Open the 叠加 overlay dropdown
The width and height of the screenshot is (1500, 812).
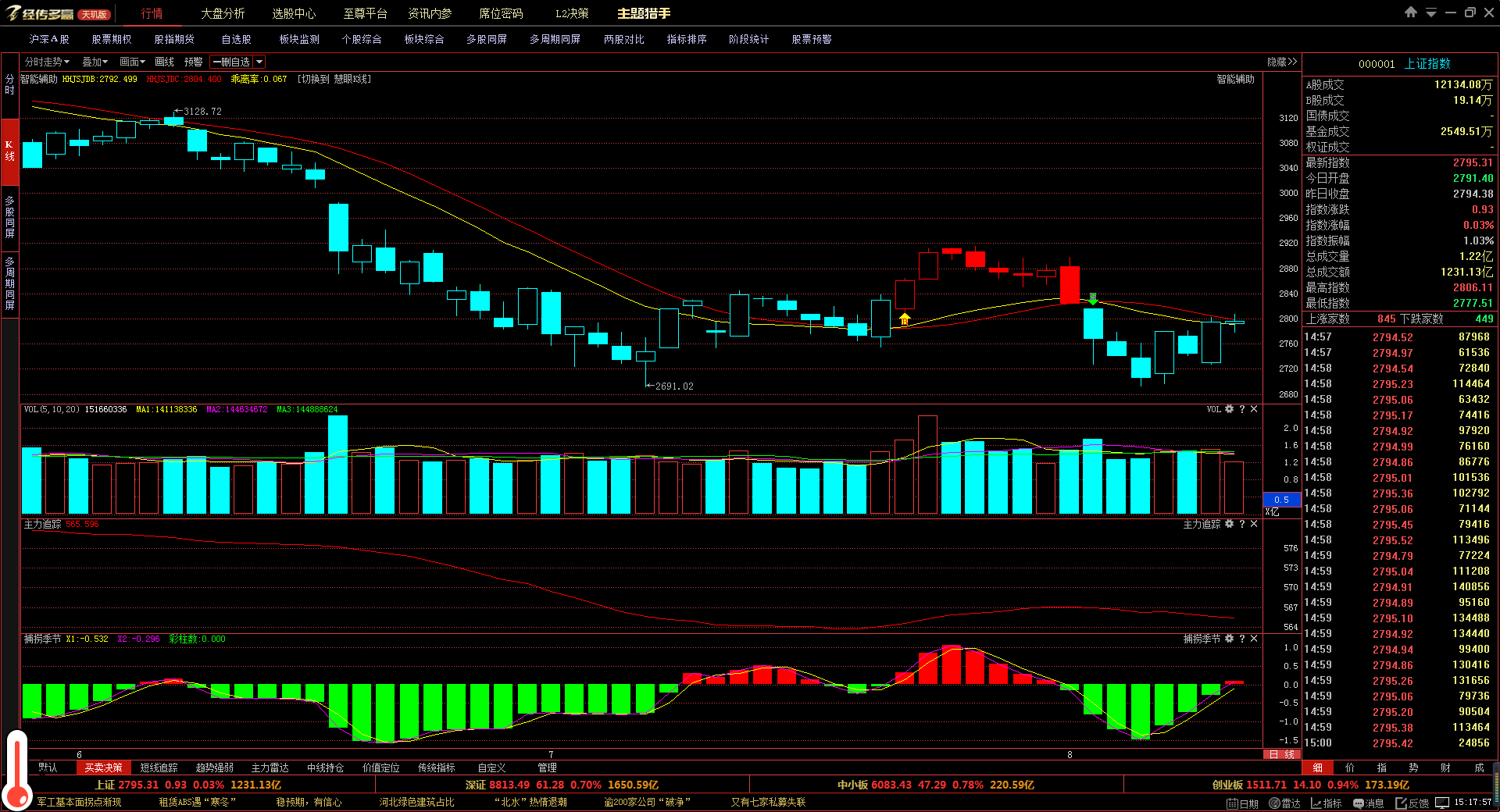coord(95,62)
